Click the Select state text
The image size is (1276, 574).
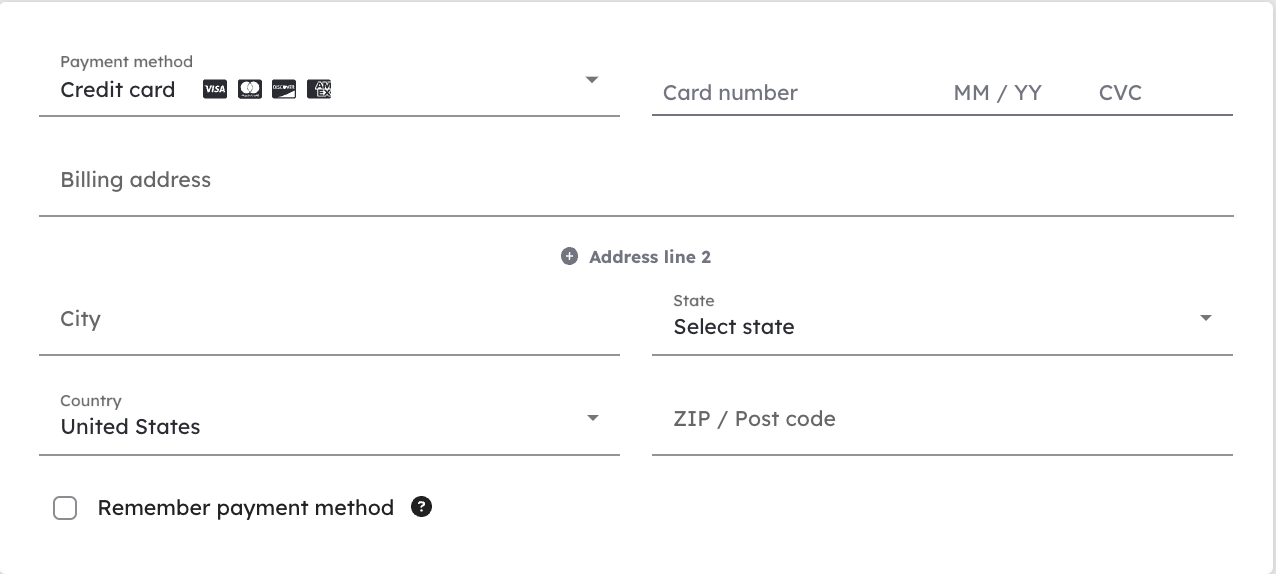pos(734,327)
